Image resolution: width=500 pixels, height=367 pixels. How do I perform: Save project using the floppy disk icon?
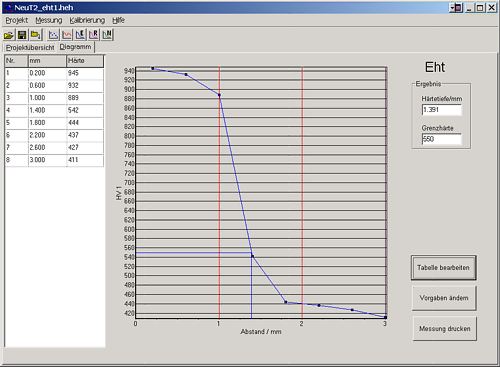[x=22, y=35]
